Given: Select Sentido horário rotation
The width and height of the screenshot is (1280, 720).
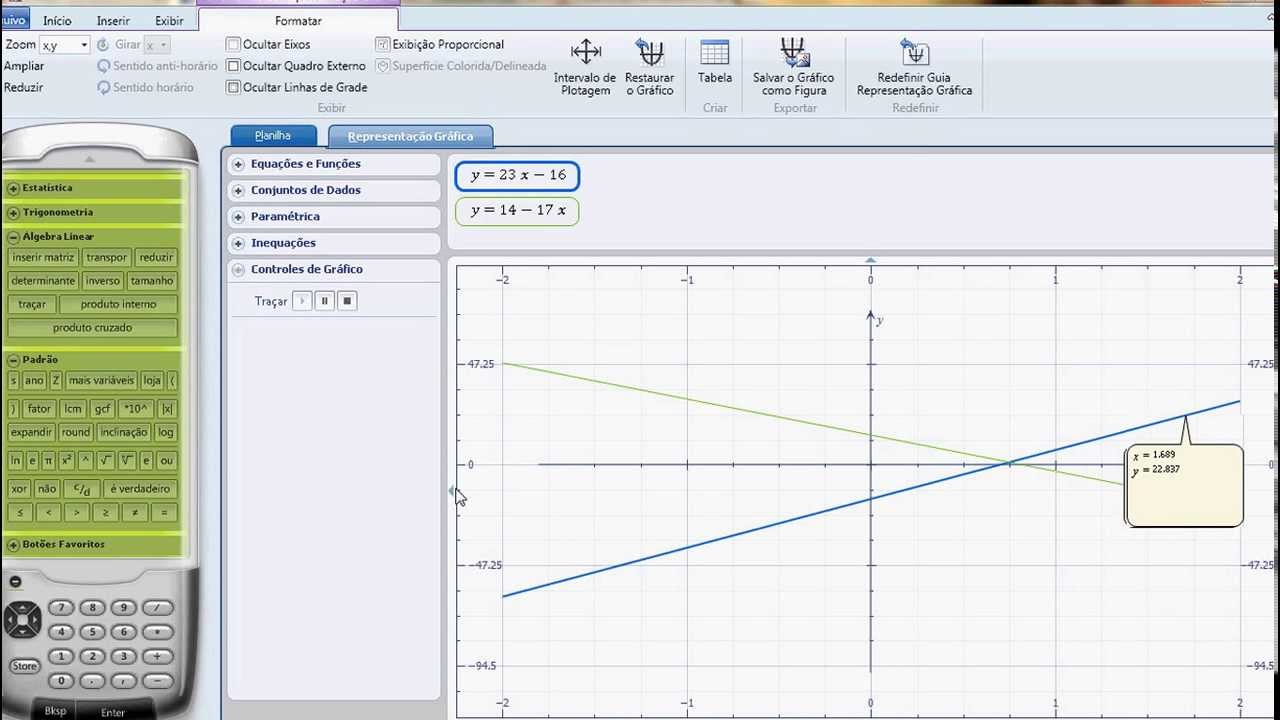Looking at the screenshot, I should 145,87.
